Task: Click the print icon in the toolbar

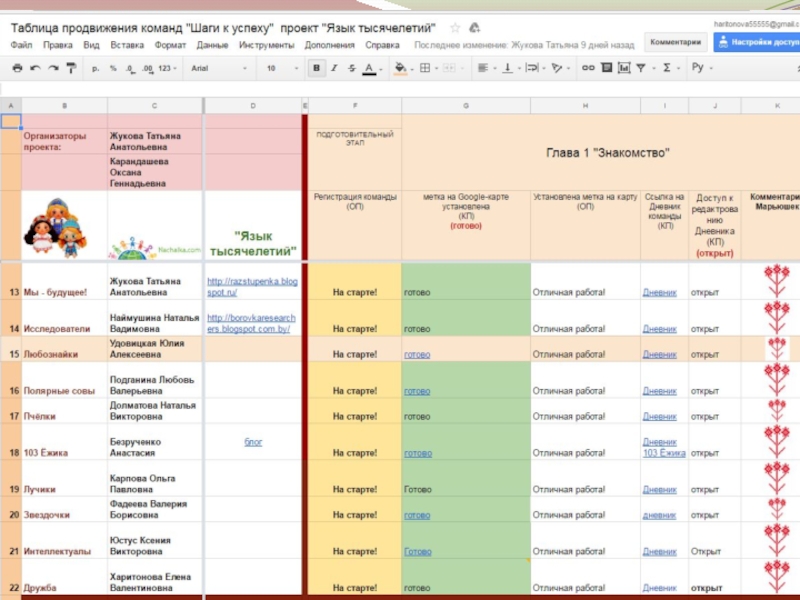Action: (x=17, y=68)
